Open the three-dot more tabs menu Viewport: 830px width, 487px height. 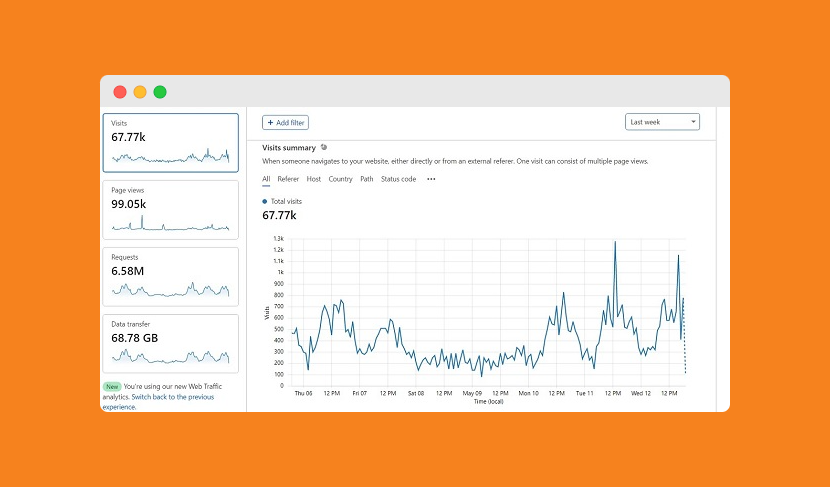tap(431, 179)
